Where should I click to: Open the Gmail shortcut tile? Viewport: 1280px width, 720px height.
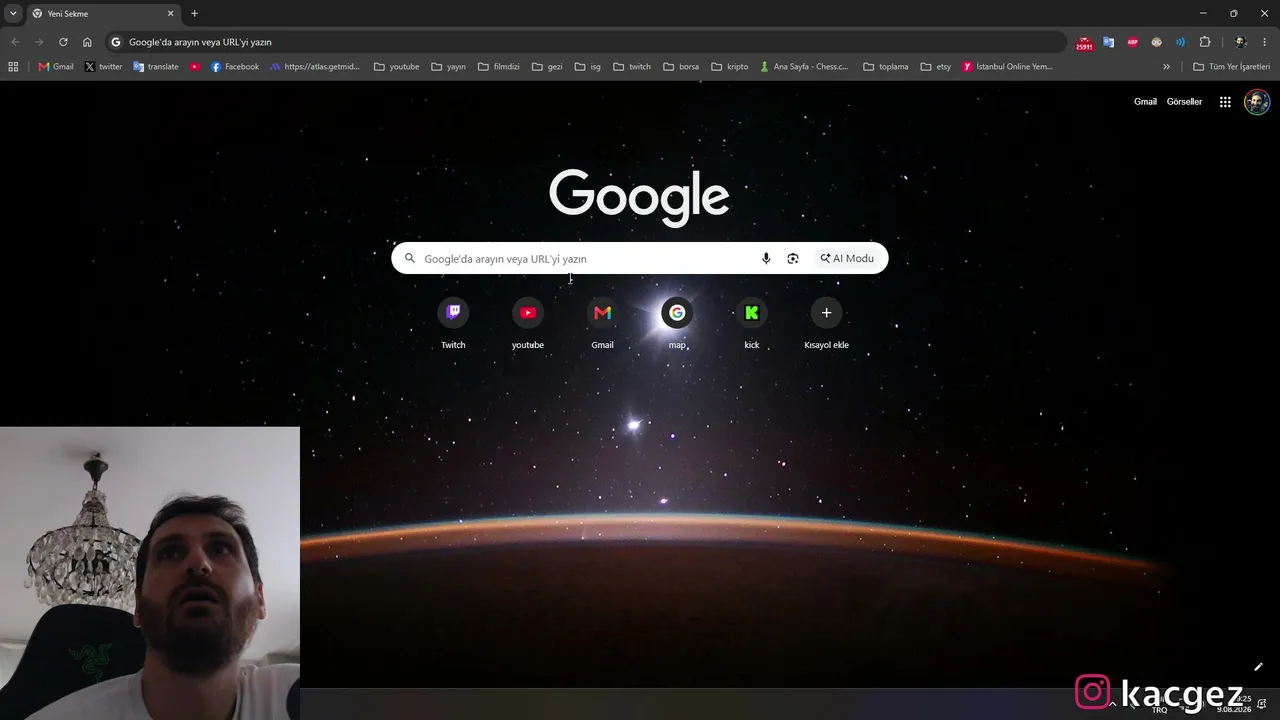(602, 323)
